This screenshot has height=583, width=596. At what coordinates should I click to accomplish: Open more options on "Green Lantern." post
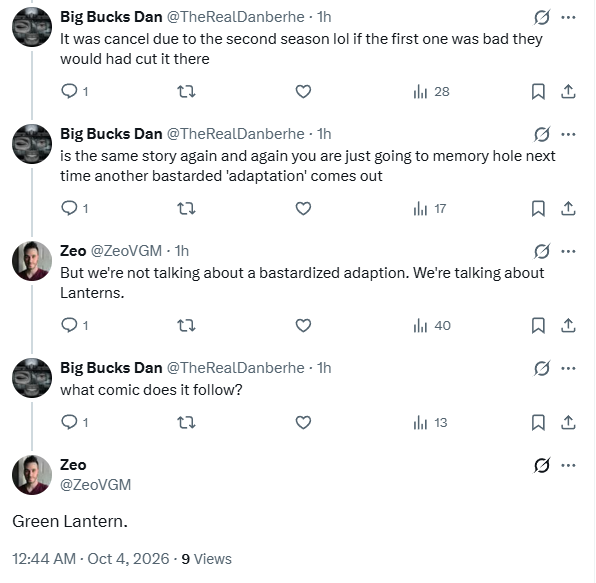(x=568, y=465)
